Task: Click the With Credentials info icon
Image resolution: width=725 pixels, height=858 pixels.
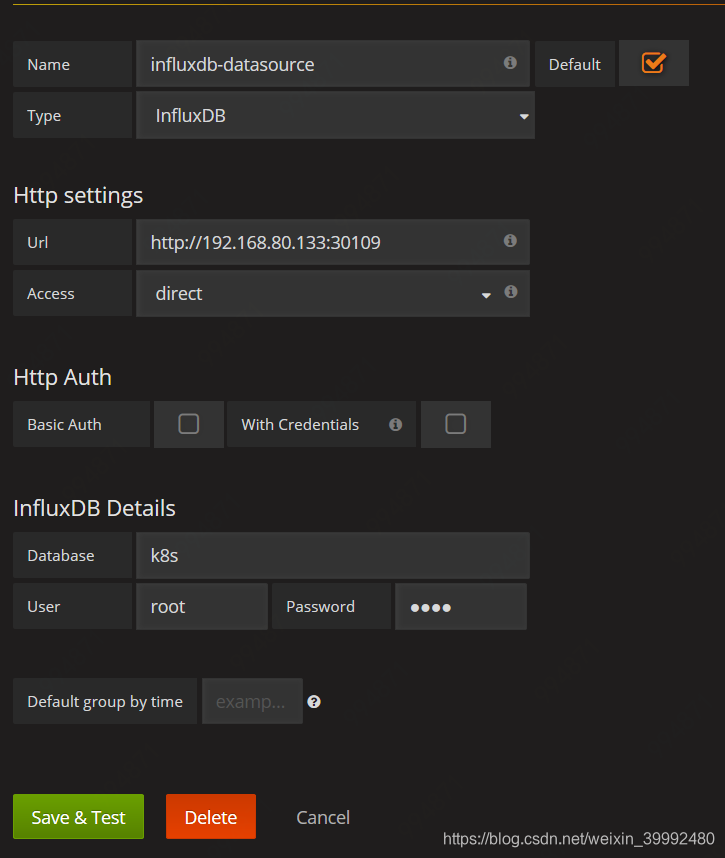Action: [x=396, y=425]
